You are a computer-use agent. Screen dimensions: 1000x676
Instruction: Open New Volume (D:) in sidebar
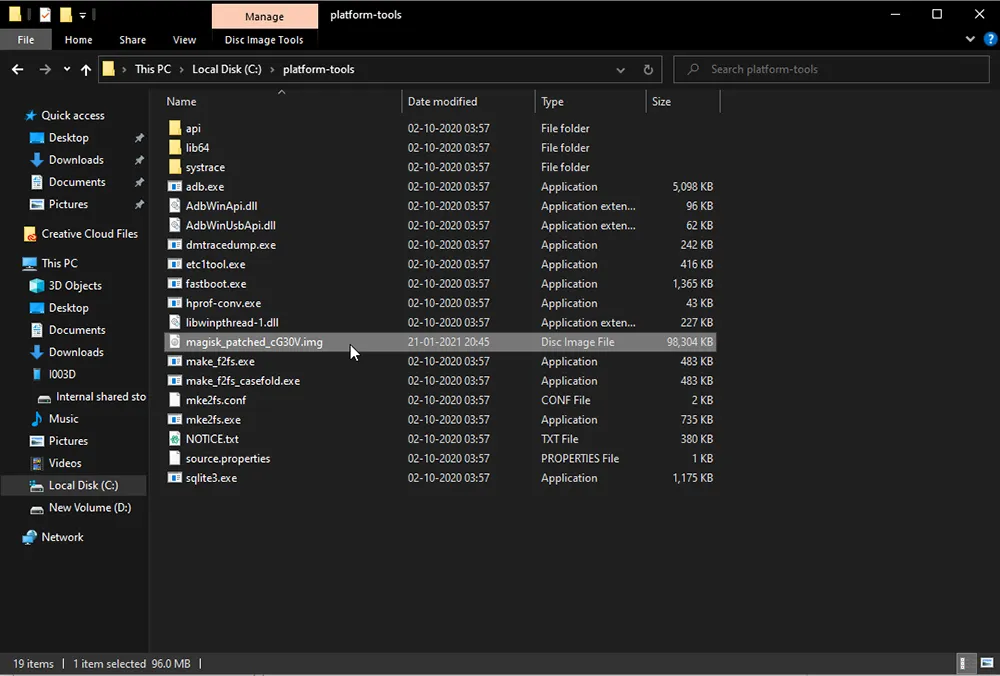coord(89,507)
